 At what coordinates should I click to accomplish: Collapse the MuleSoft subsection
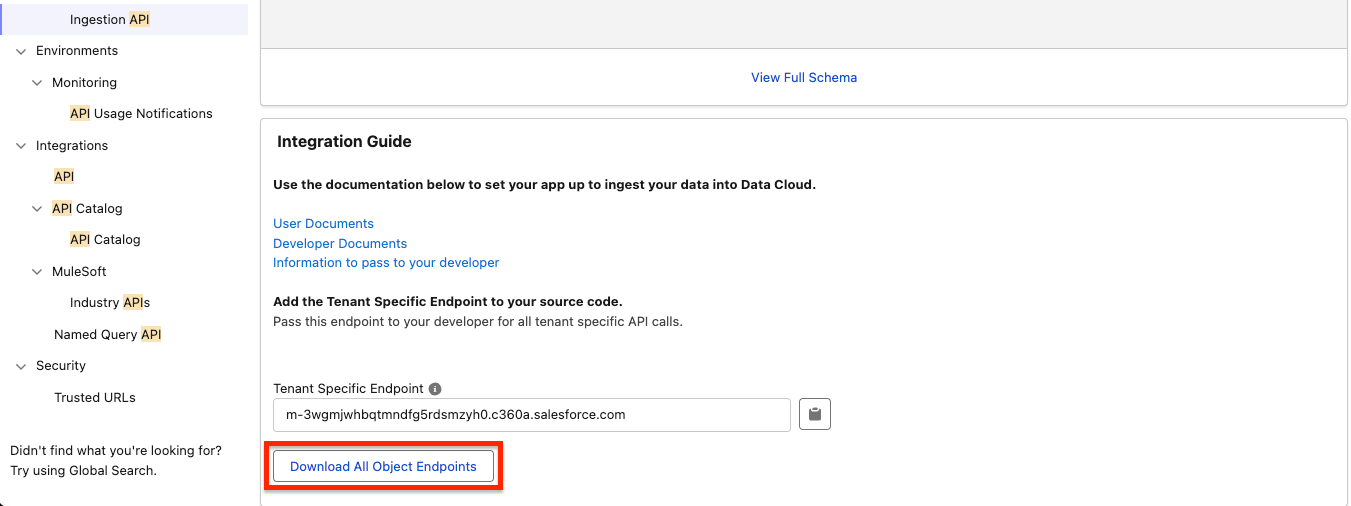(x=37, y=272)
